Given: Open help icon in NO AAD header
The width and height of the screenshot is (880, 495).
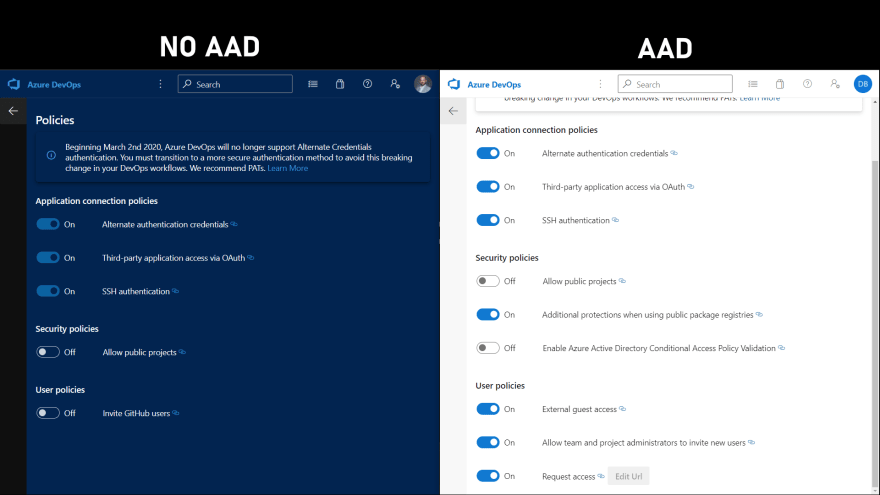Looking at the screenshot, I should coord(368,84).
